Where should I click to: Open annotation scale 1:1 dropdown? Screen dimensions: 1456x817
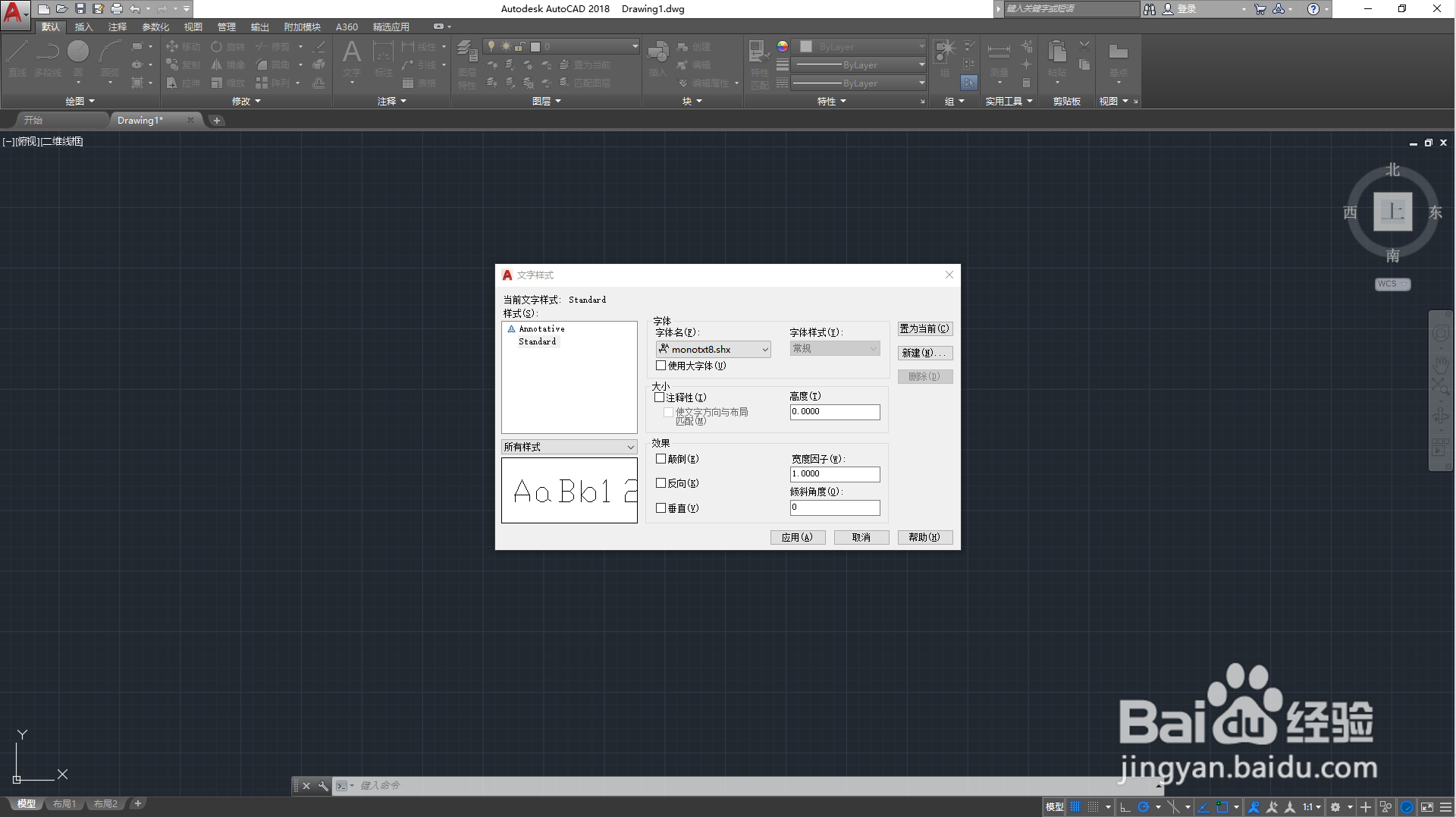pos(1311,807)
